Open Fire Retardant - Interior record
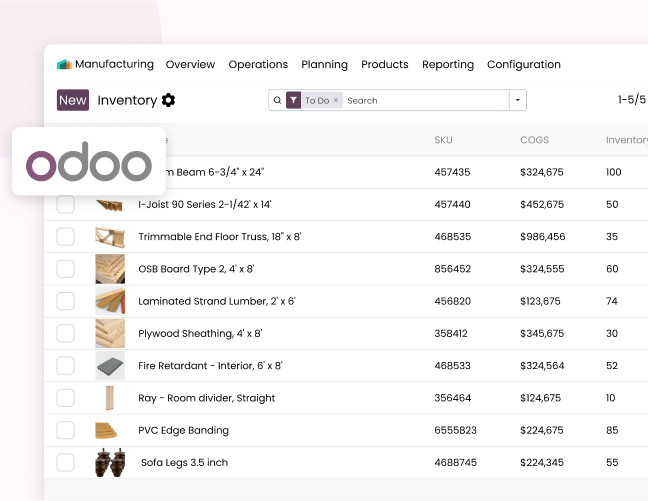This screenshot has width=648, height=501. click(210, 365)
